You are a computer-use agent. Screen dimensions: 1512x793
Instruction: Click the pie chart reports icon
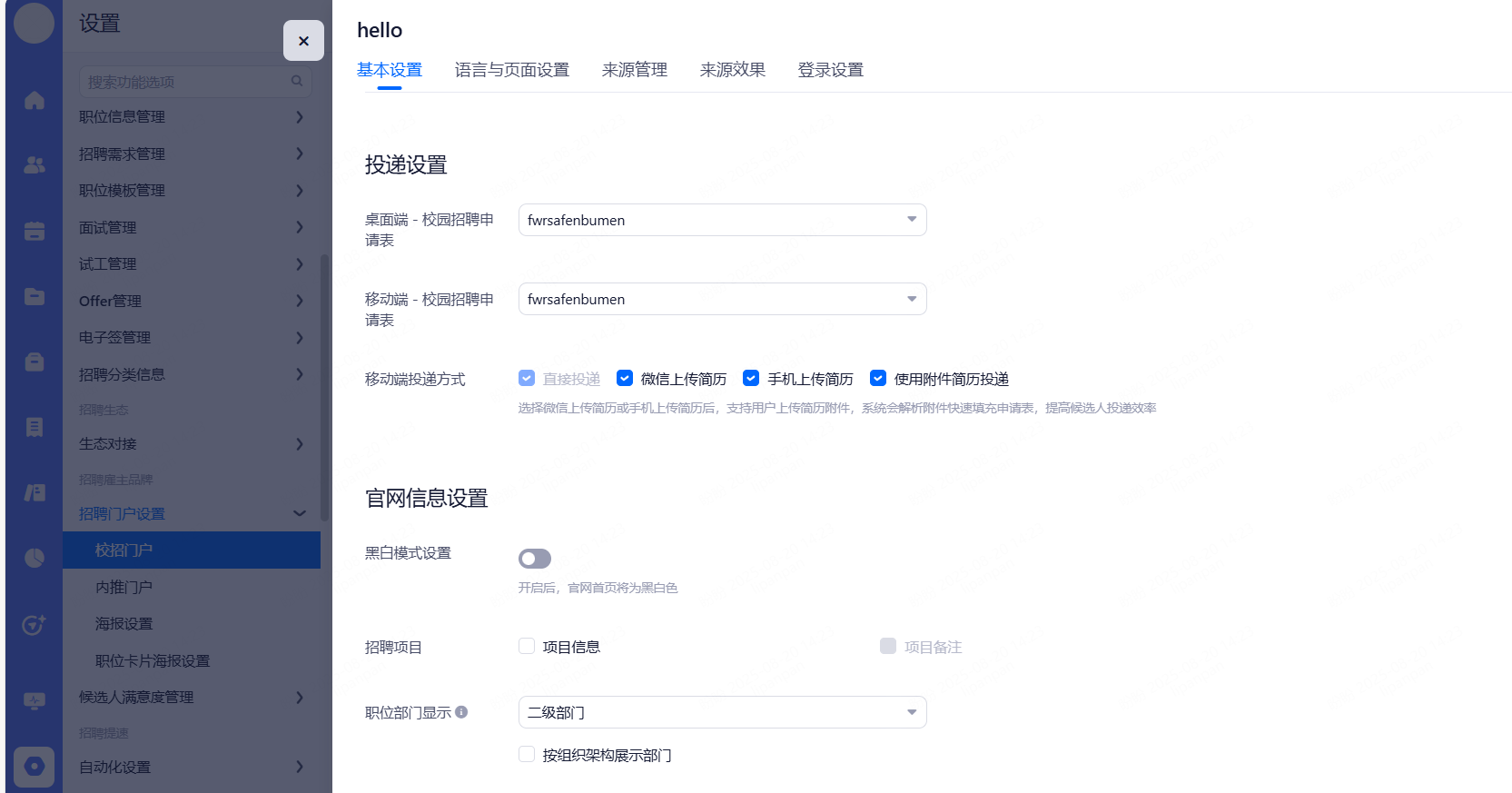(35, 558)
